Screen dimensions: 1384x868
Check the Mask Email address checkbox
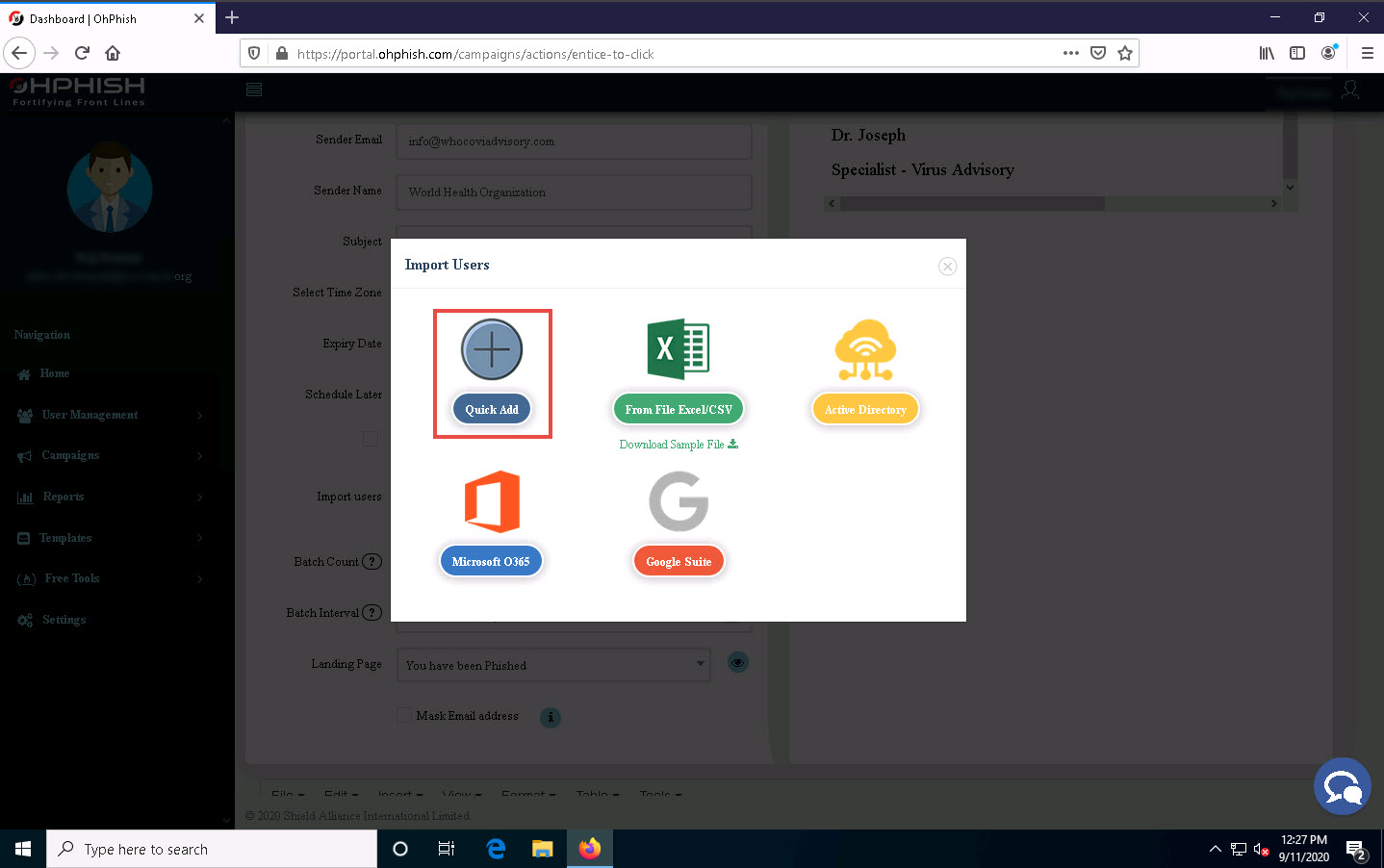coord(404,715)
